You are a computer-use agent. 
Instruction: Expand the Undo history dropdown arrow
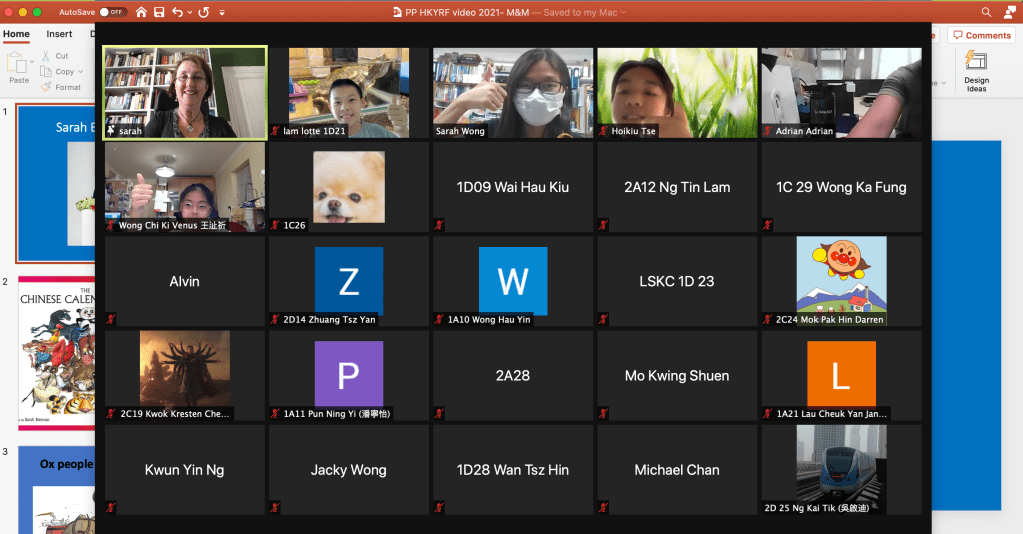pyautogui.click(x=189, y=12)
